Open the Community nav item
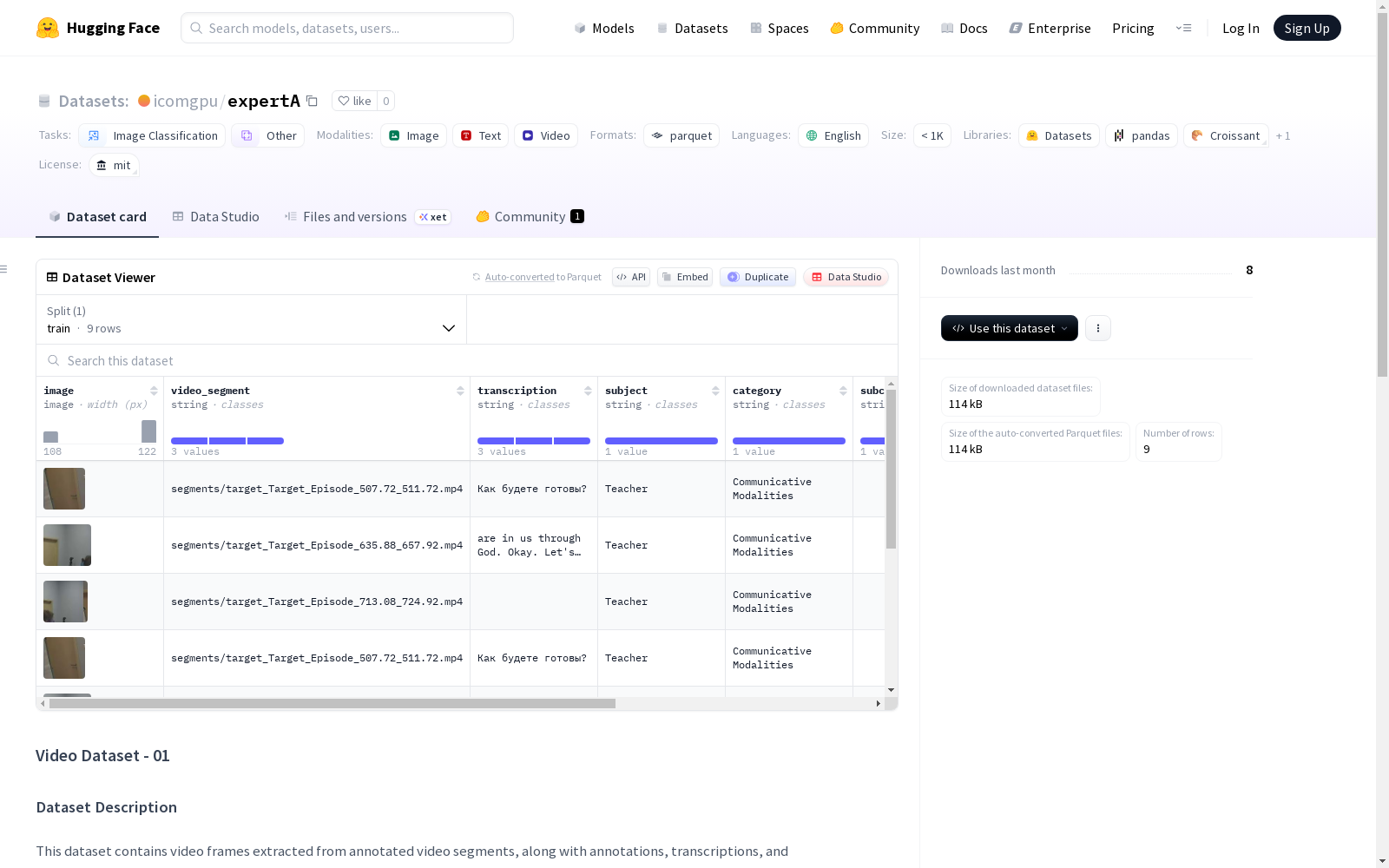The height and width of the screenshot is (868, 1389). (x=874, y=28)
